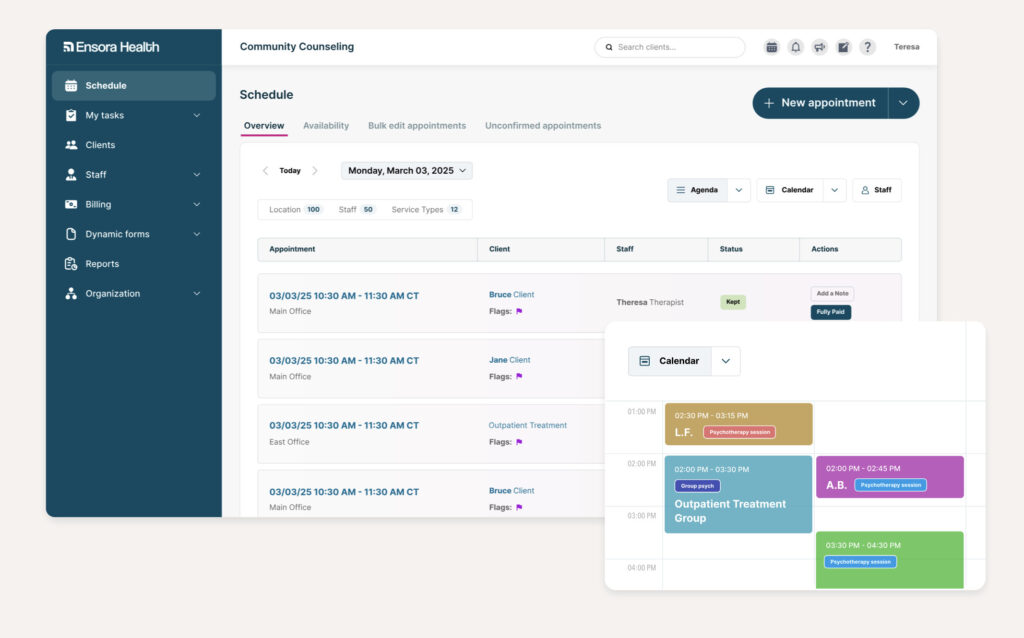This screenshot has height=638, width=1024.
Task: Open Bulk edit appointments tab
Action: pos(417,125)
